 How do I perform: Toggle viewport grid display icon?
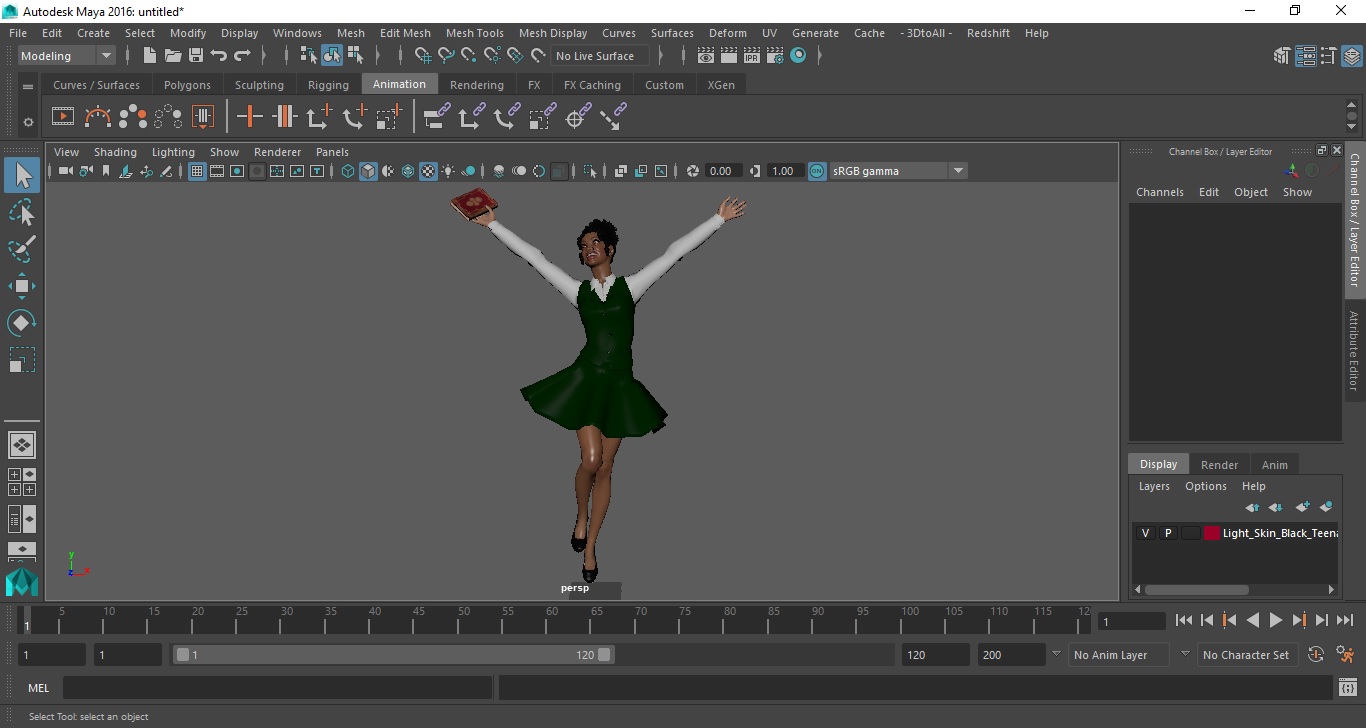(197, 171)
